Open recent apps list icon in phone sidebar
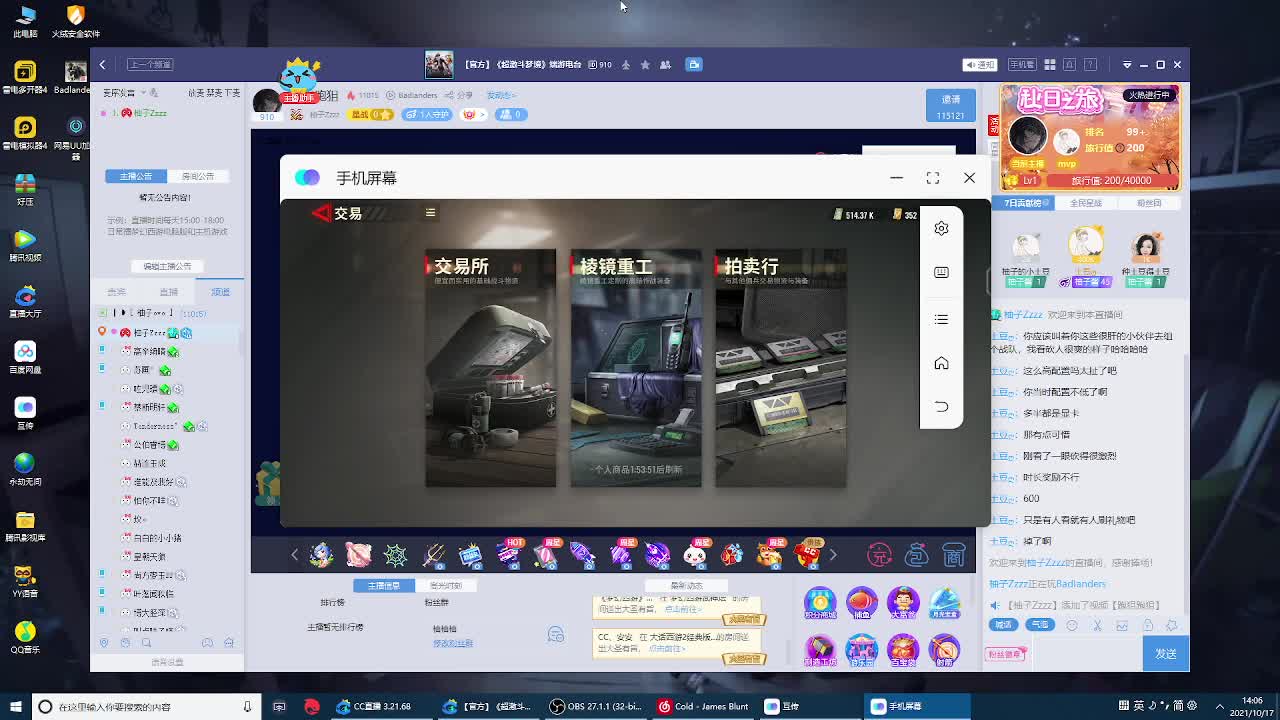The width and height of the screenshot is (1280, 720). pyautogui.click(x=941, y=319)
